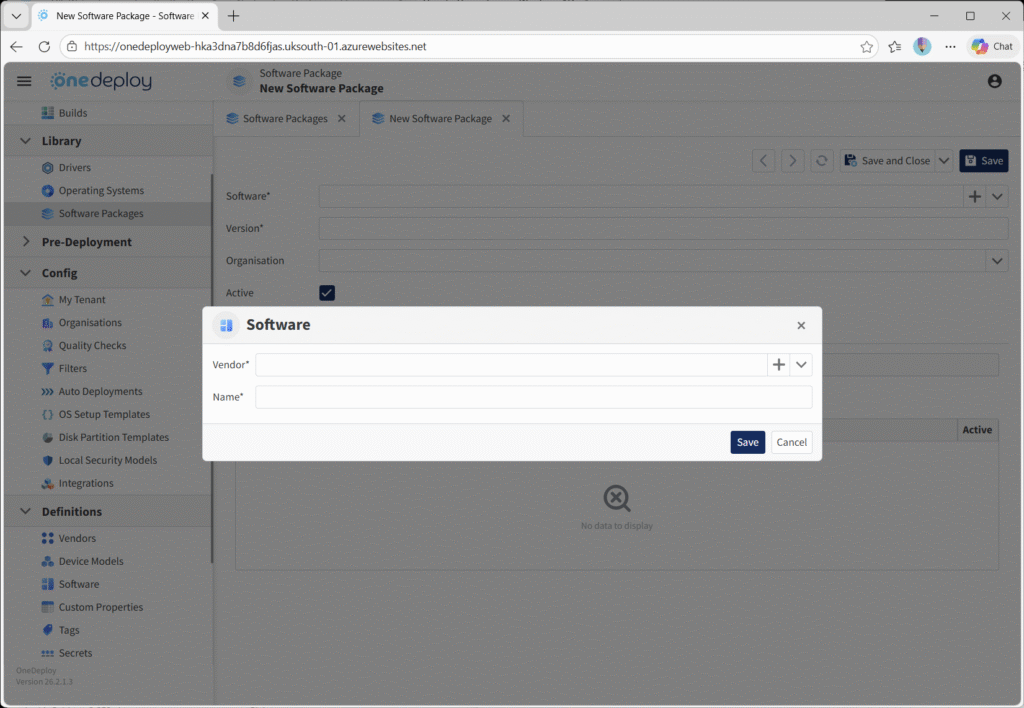
Task: Open OS Setup Templates
Action: 104,414
